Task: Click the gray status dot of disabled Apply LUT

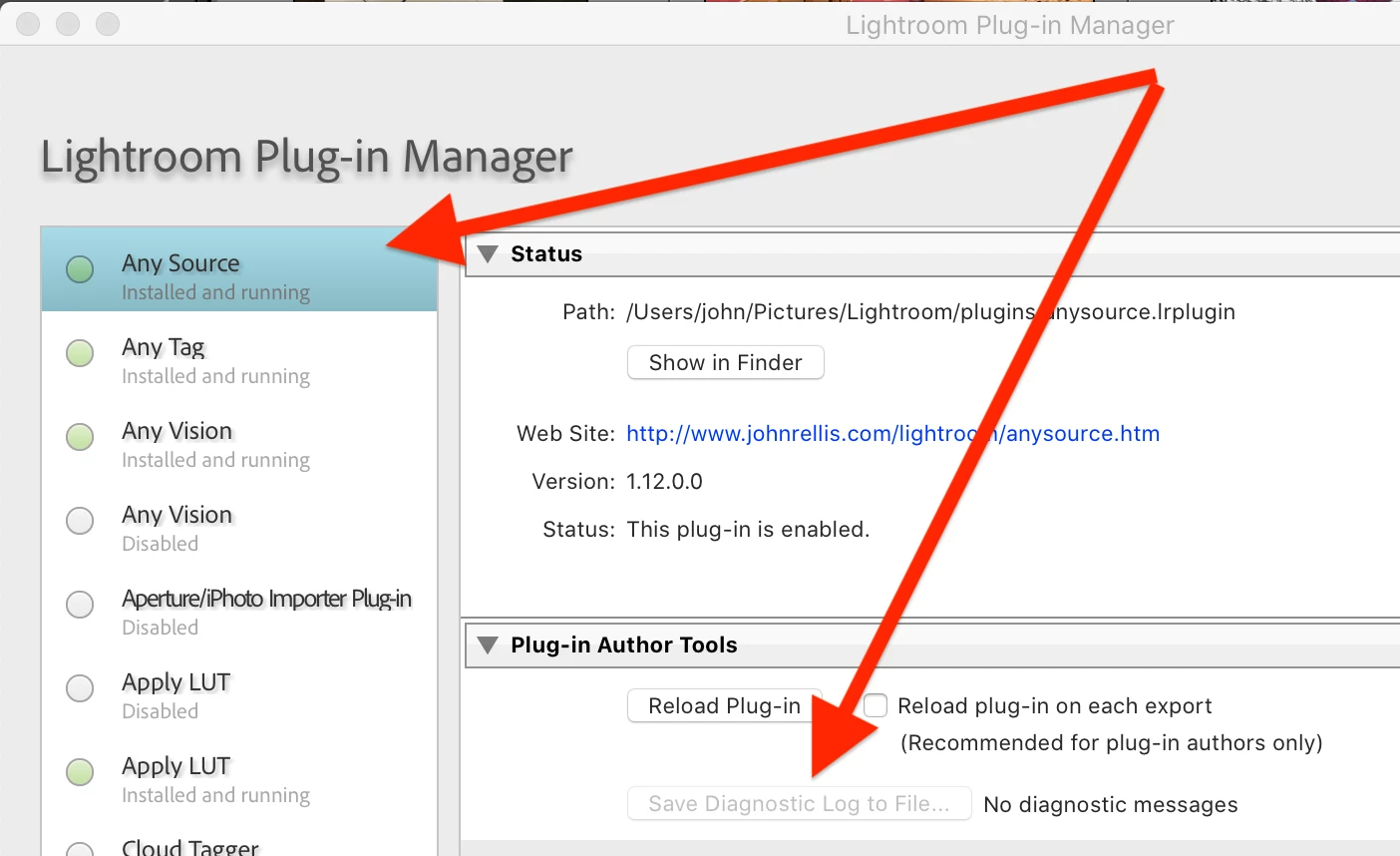Action: 80,688
